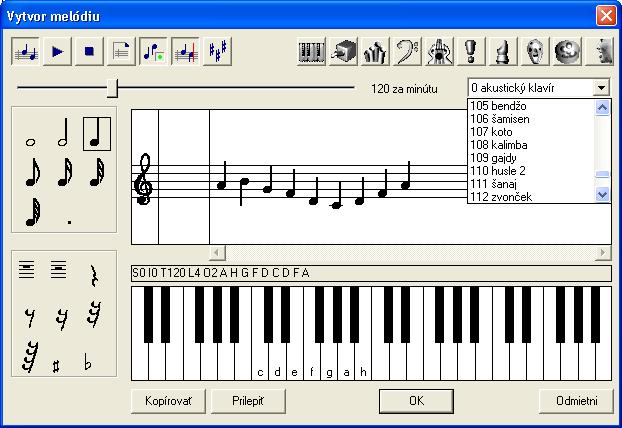Image resolution: width=622 pixels, height=428 pixels.
Task: Pick 111 šanaj from instrument list
Action: tap(532, 184)
